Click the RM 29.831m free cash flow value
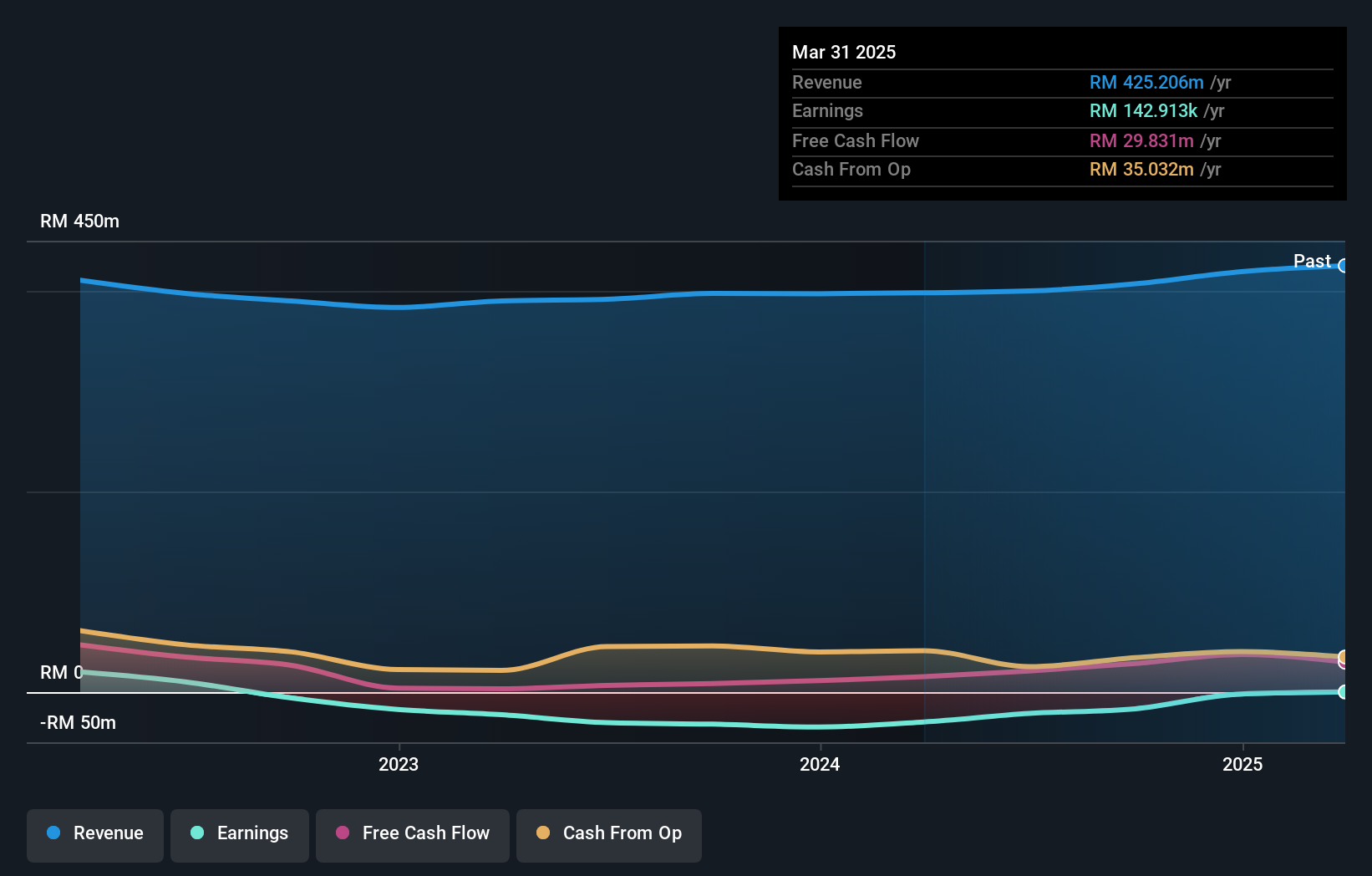 (1141, 140)
